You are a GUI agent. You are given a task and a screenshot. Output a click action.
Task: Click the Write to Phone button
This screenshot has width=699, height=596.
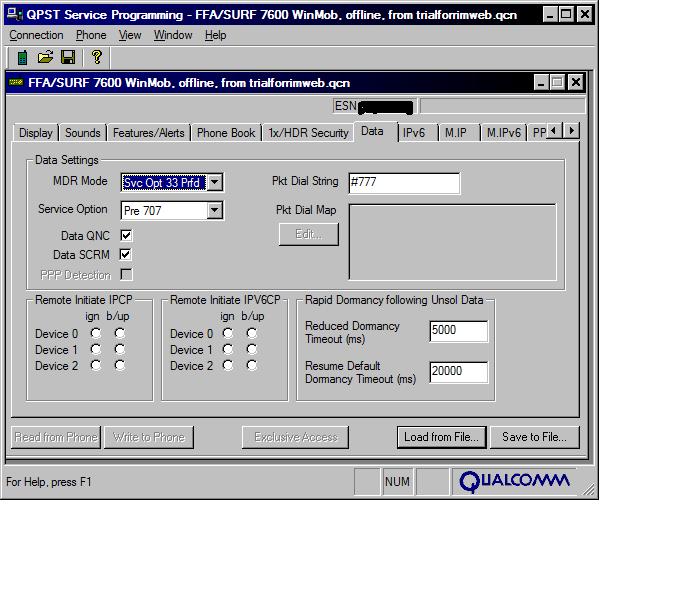click(x=149, y=437)
